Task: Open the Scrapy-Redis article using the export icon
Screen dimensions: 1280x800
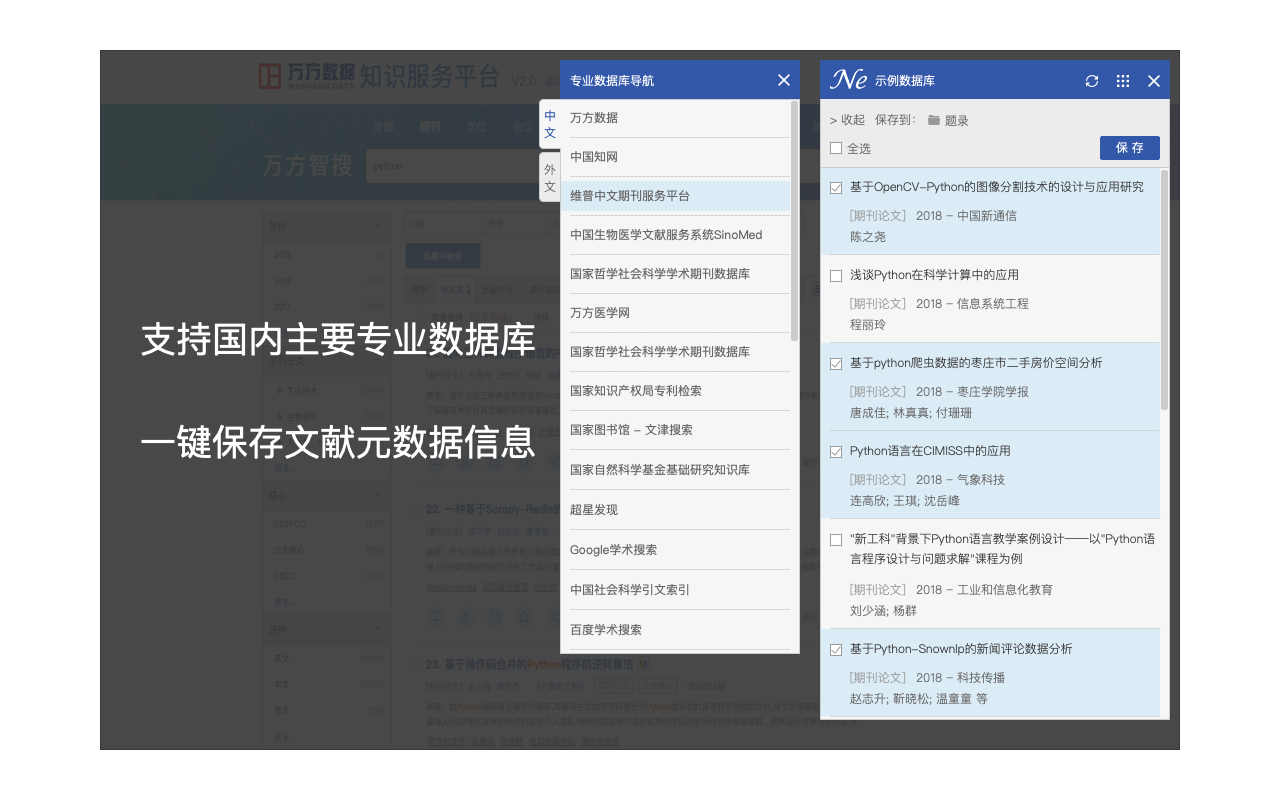Action: [496, 617]
